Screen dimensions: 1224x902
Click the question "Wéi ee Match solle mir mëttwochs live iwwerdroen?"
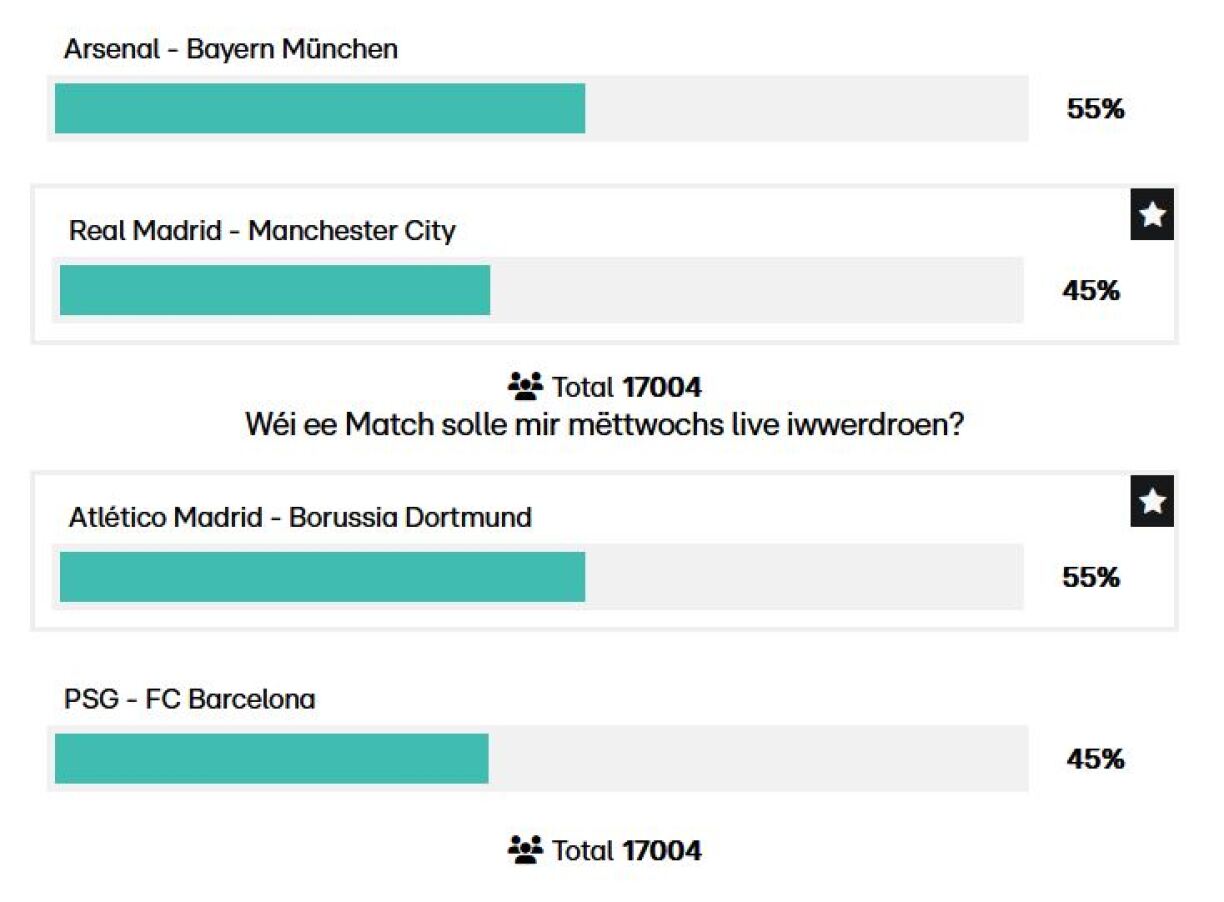click(605, 424)
